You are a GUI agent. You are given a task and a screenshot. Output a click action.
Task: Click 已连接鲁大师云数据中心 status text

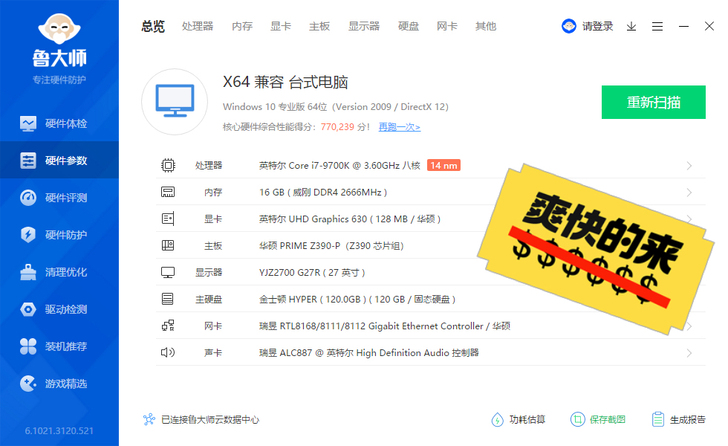tap(210, 420)
